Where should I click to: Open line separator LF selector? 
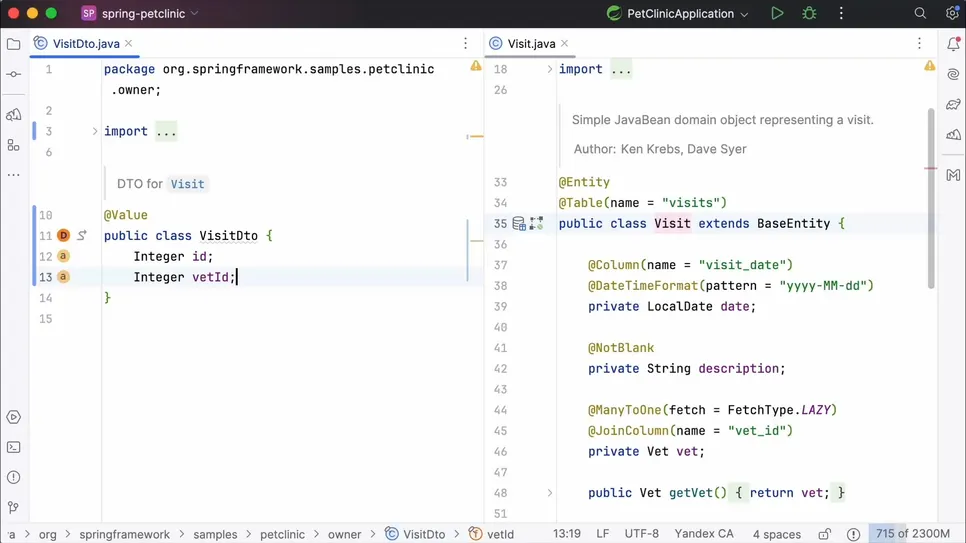click(603, 534)
